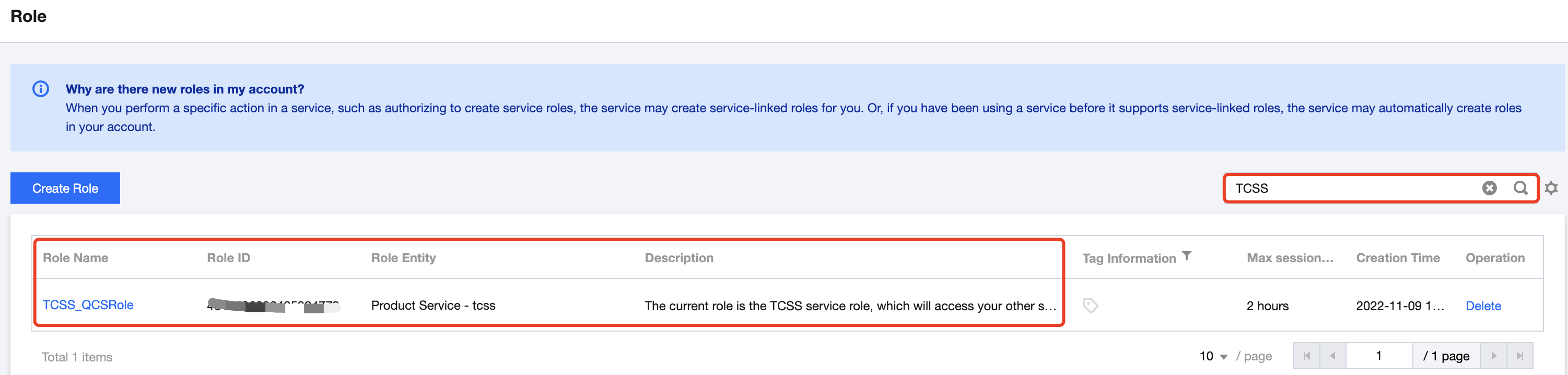This screenshot has height=375, width=1568.
Task: Go to the first page
Action: (x=1306, y=356)
